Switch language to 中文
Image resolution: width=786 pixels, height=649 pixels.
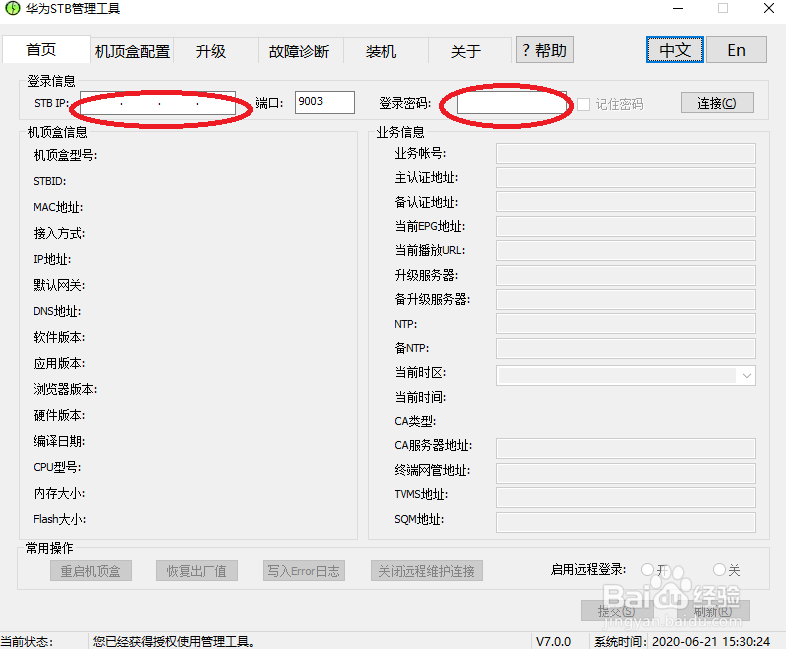[675, 50]
